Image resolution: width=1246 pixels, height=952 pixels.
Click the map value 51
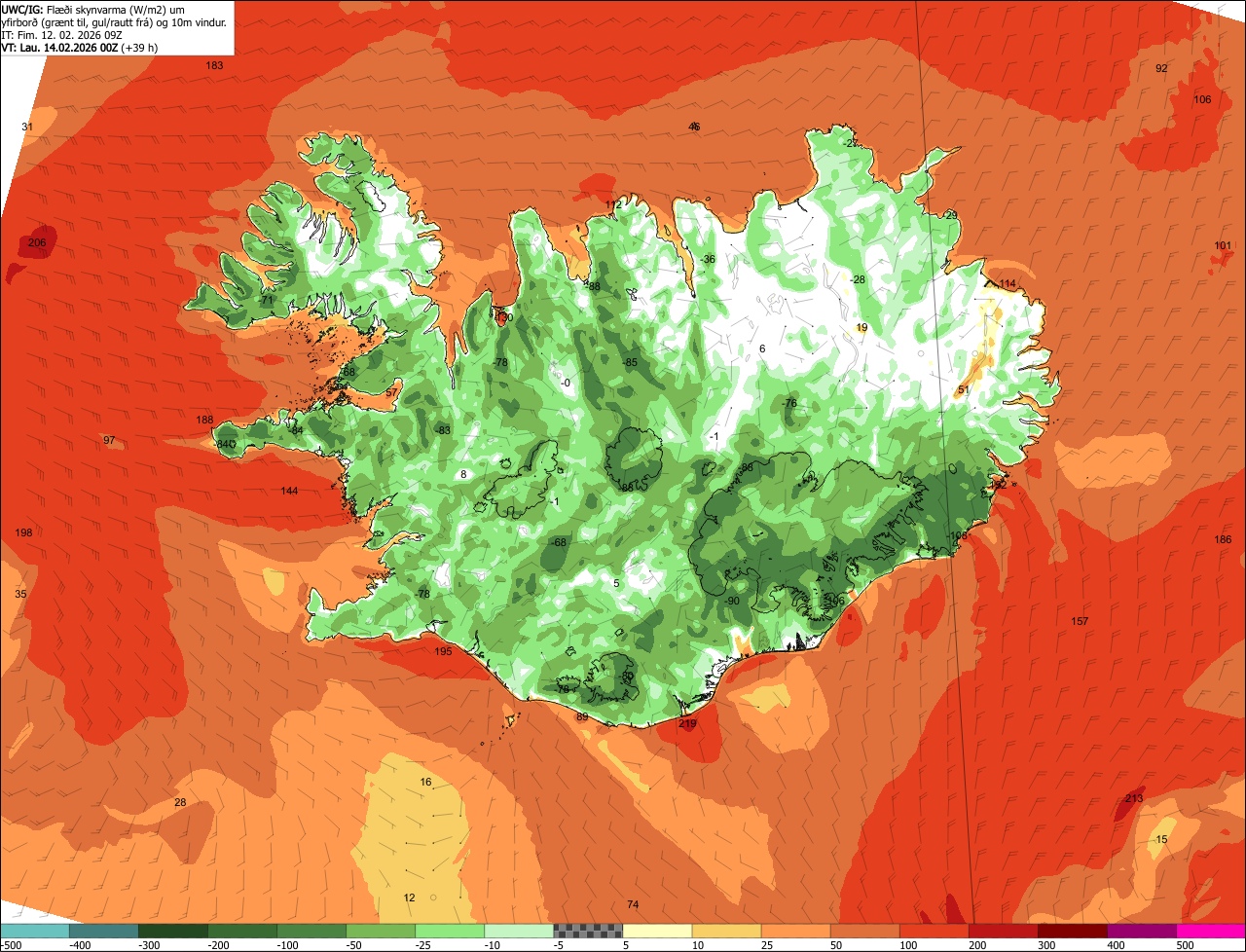coord(964,389)
